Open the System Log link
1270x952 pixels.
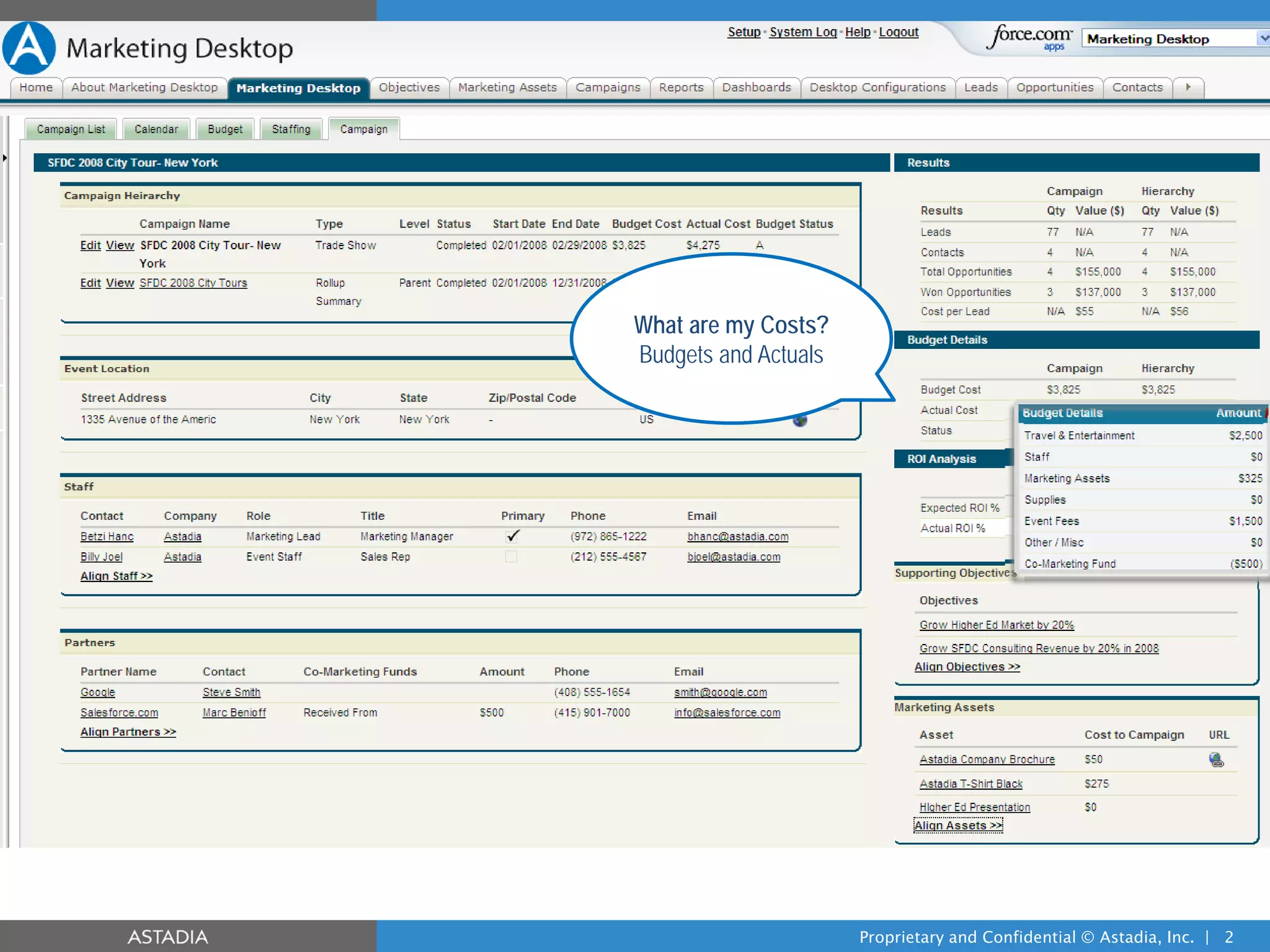pyautogui.click(x=803, y=32)
